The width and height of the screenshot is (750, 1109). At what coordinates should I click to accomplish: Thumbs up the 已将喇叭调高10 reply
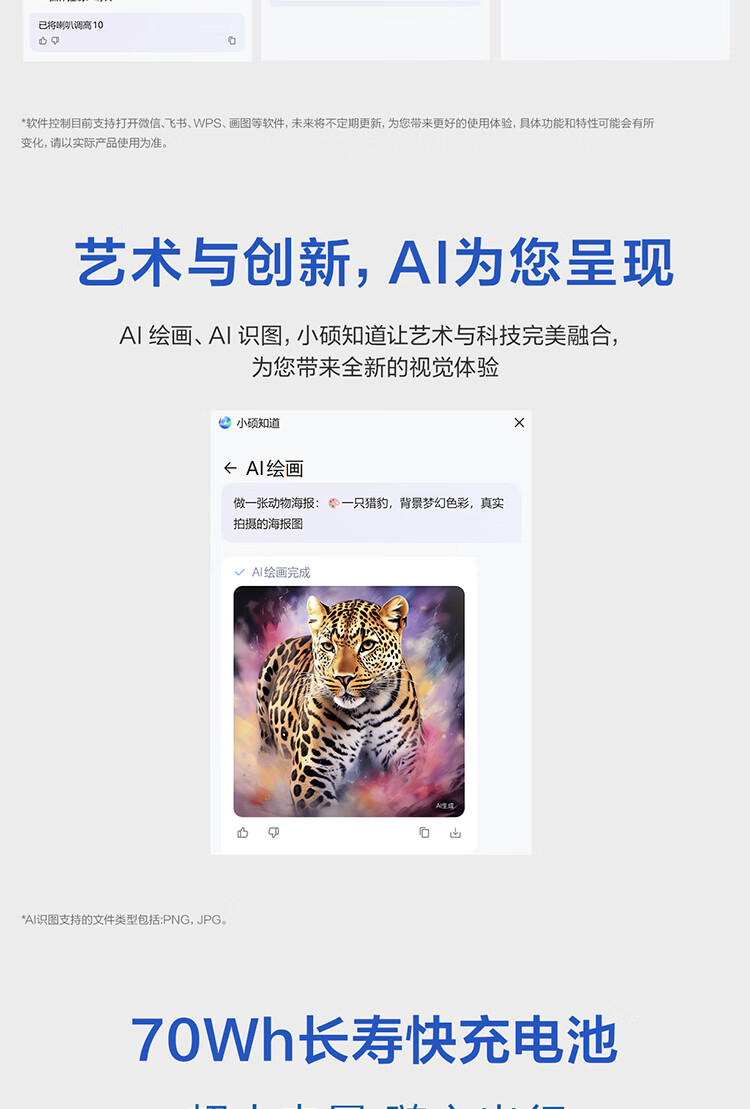pyautogui.click(x=43, y=41)
